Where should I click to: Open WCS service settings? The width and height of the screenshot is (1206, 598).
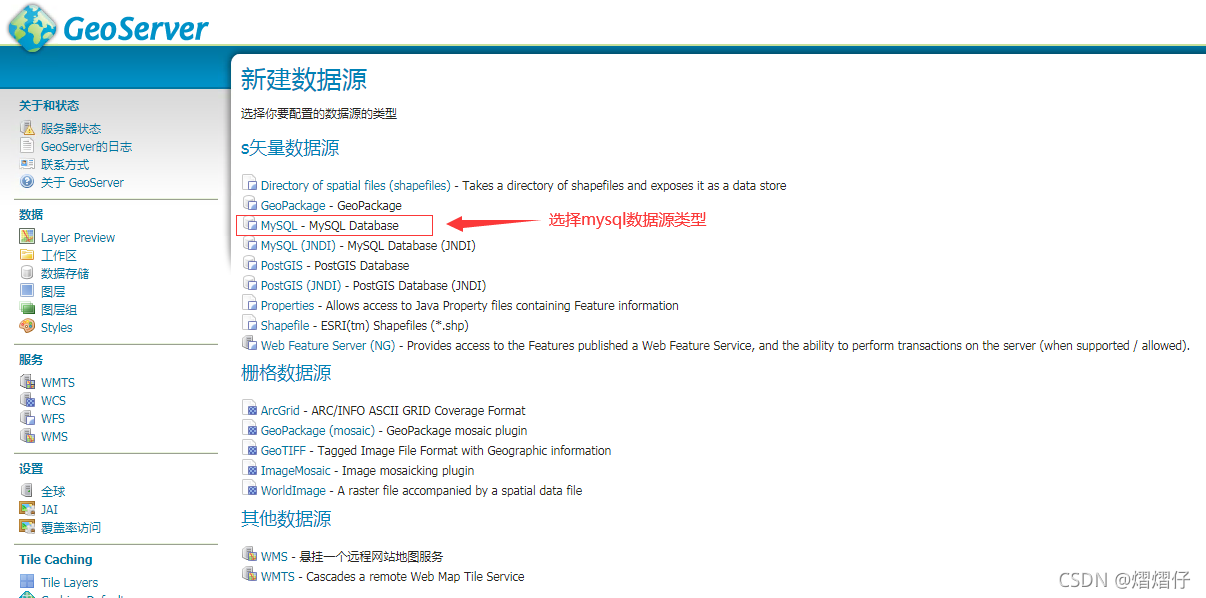(x=55, y=399)
